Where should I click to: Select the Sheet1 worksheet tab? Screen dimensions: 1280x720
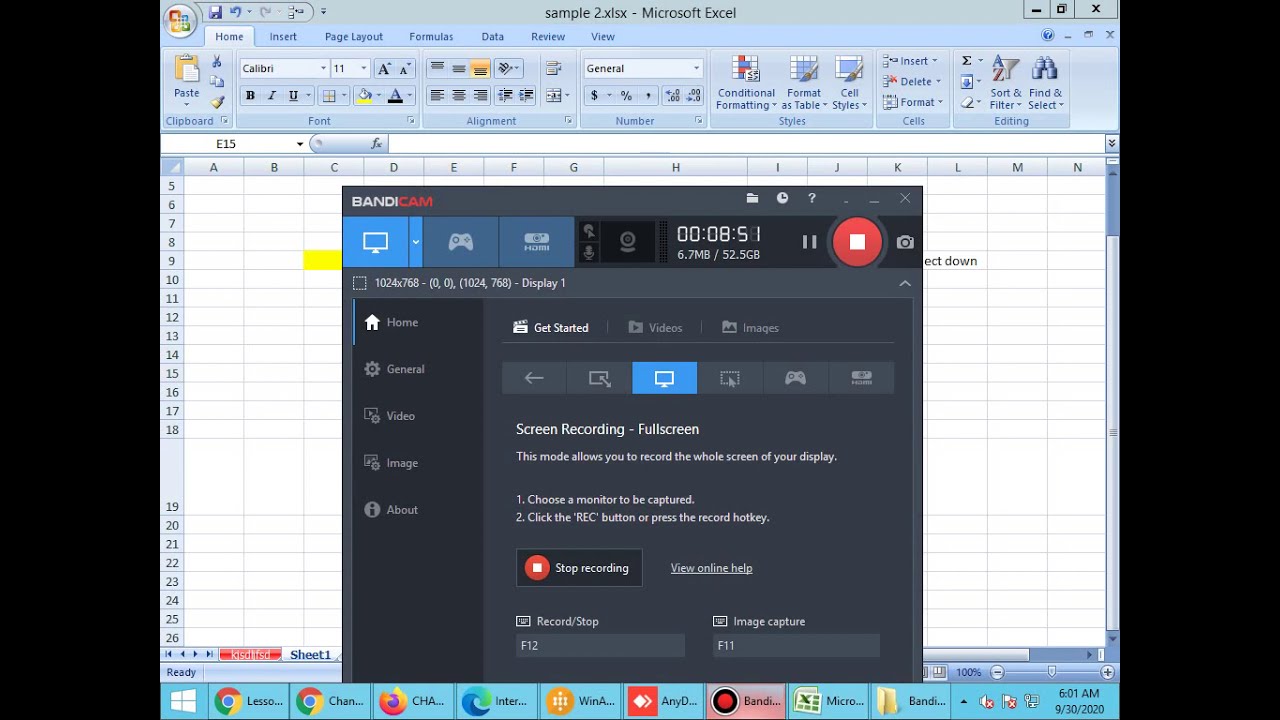click(x=310, y=655)
